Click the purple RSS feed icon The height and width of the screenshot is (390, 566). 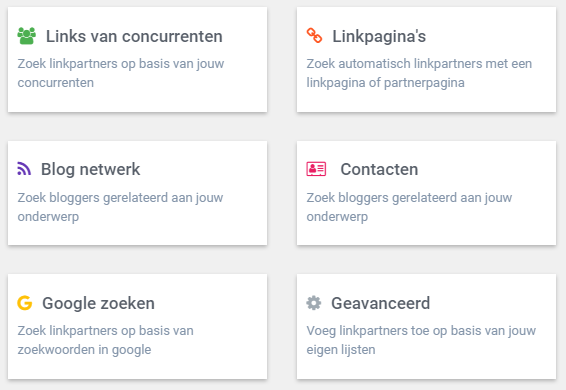pyautogui.click(x=24, y=169)
